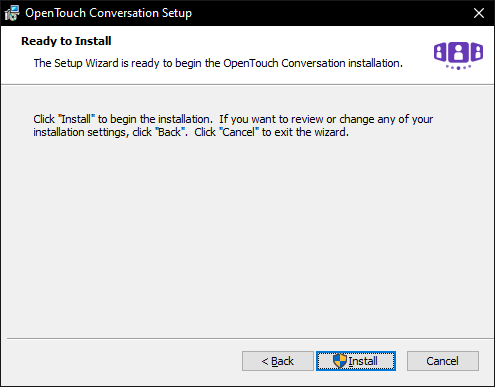Click the Install button to begin installation
Viewport: 495px width, 387px height.
point(356,361)
